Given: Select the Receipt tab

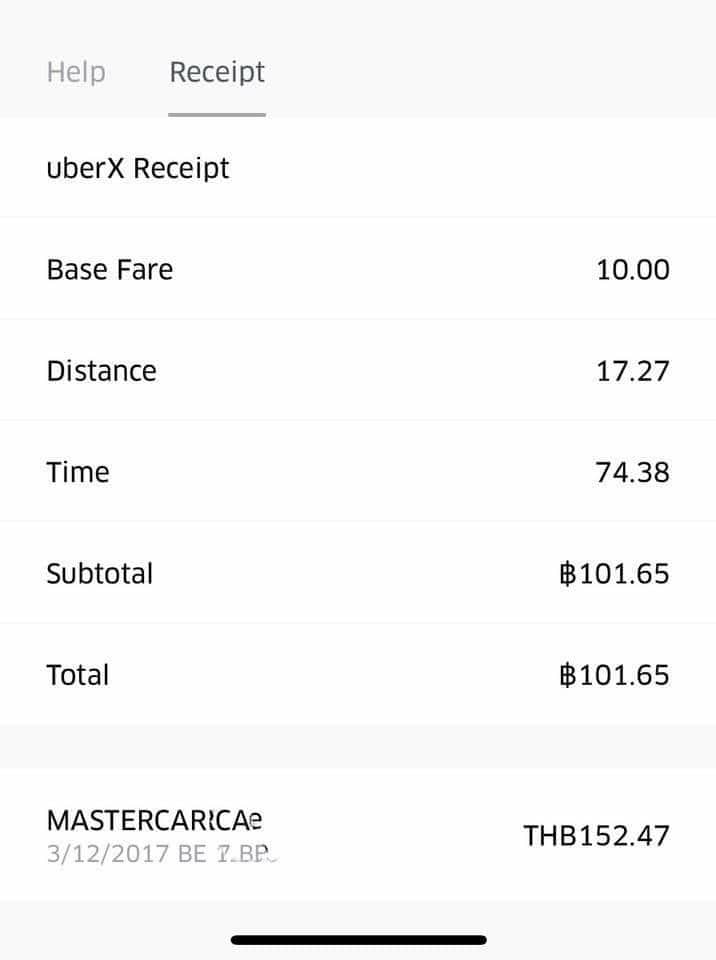Looking at the screenshot, I should [217, 72].
